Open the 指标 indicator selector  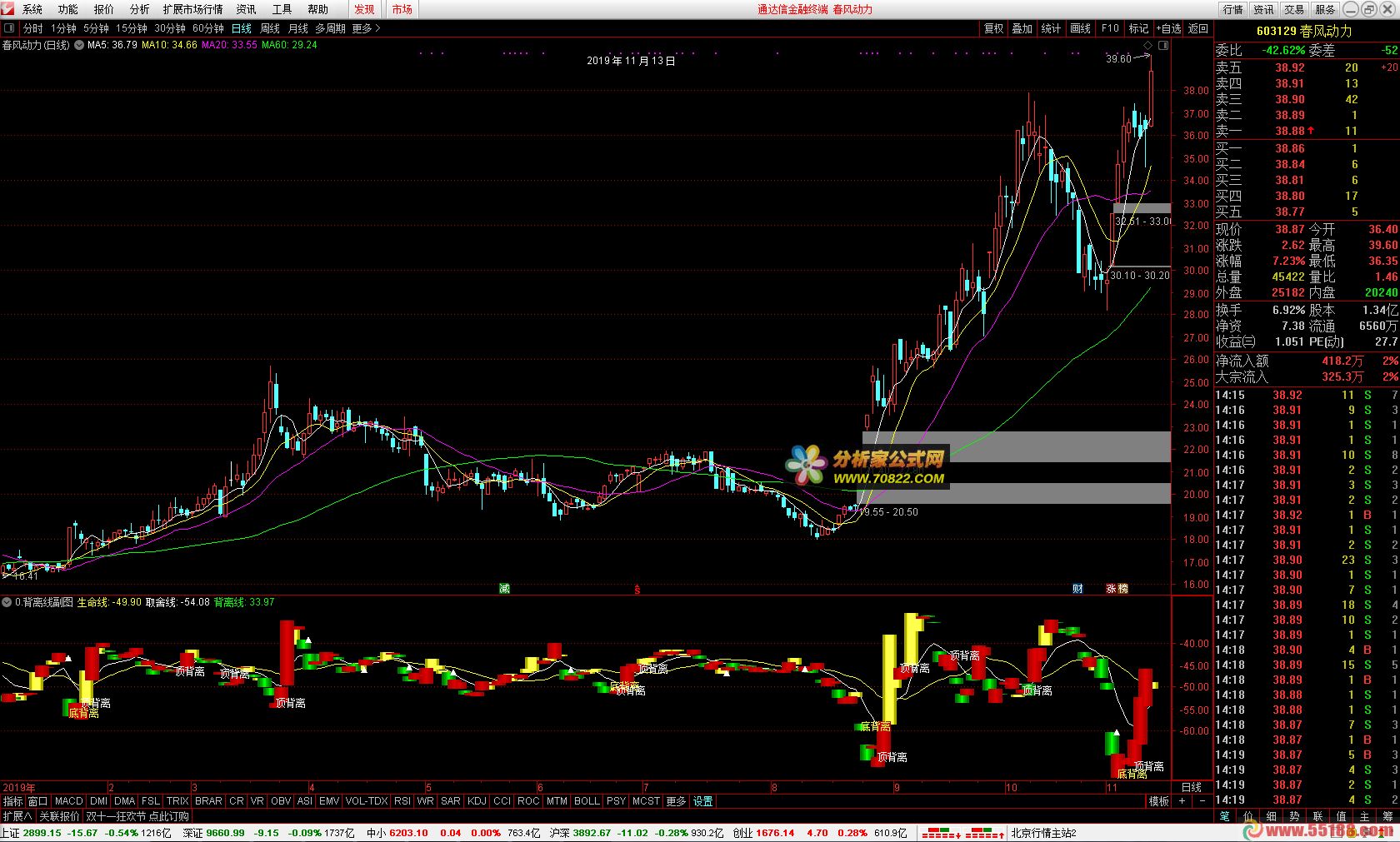[x=12, y=801]
